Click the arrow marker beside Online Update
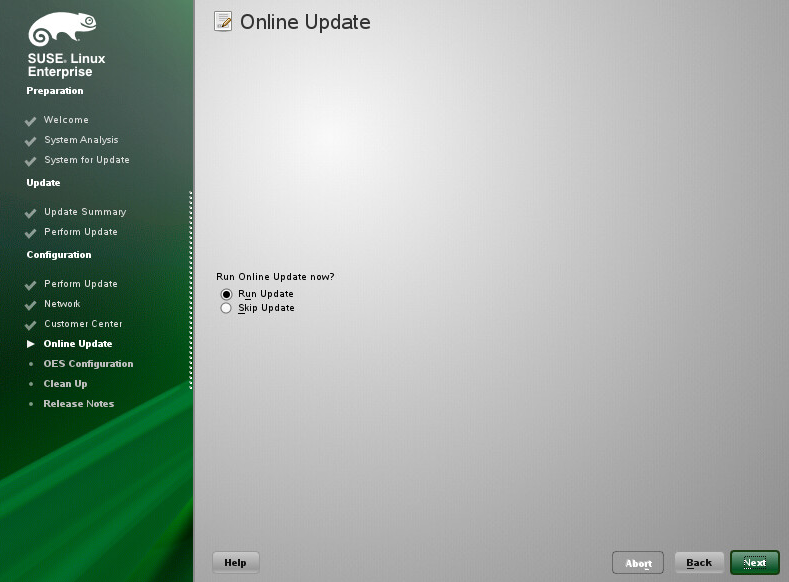Screen dimensions: 789x582 [x=31, y=344]
